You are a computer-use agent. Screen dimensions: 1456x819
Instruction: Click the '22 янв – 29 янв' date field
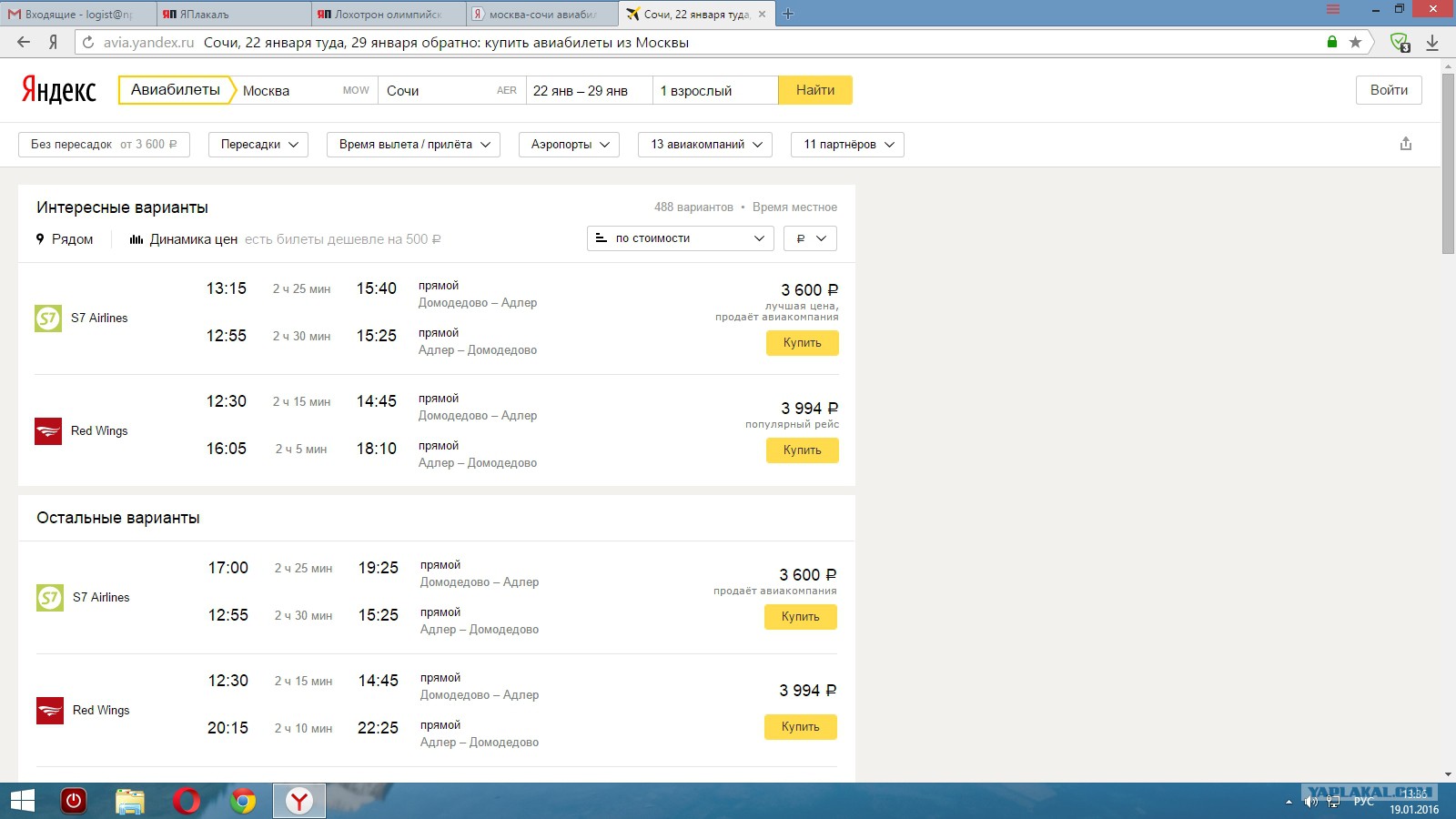pos(590,90)
